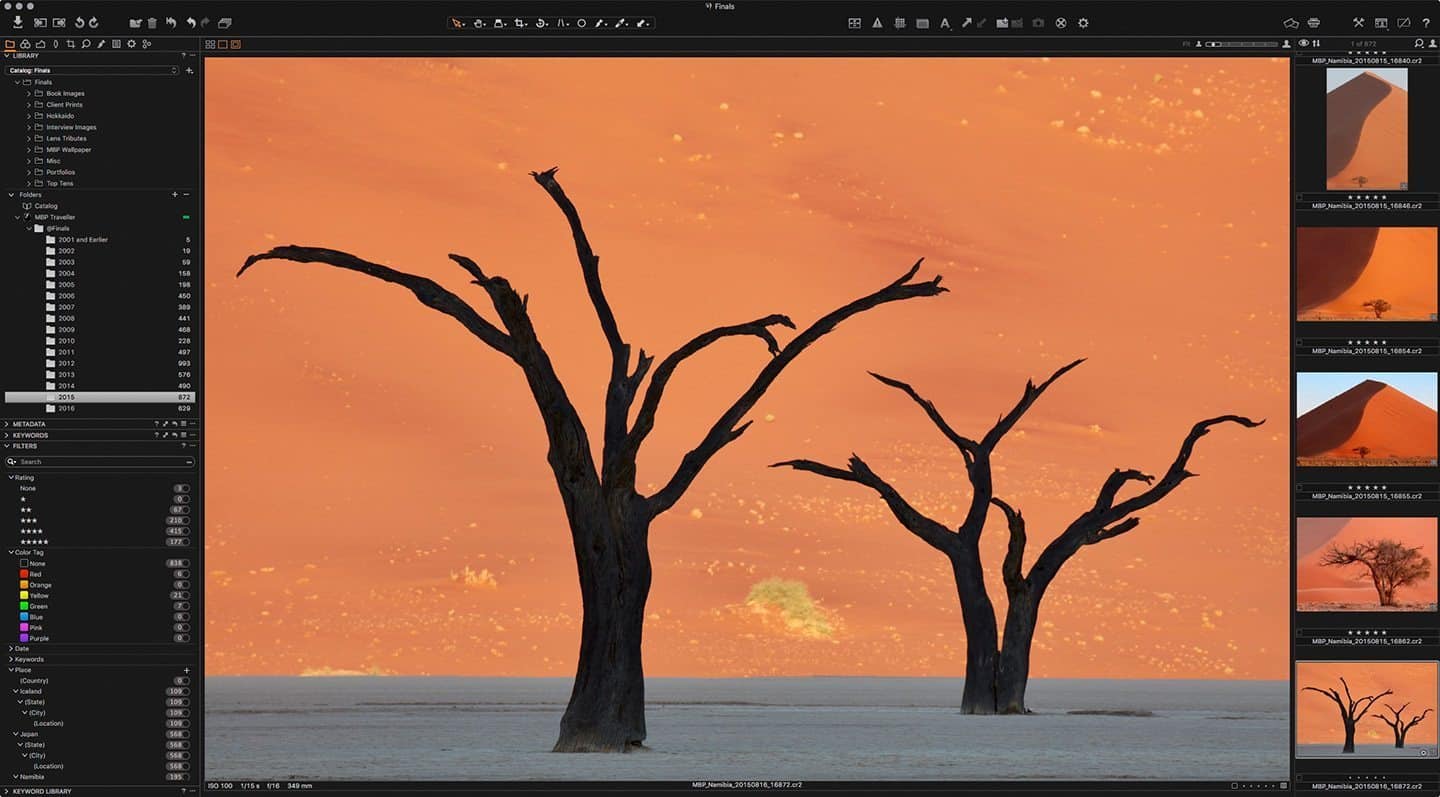
Task: Switch to the Lens tool tab
Action: [55, 44]
